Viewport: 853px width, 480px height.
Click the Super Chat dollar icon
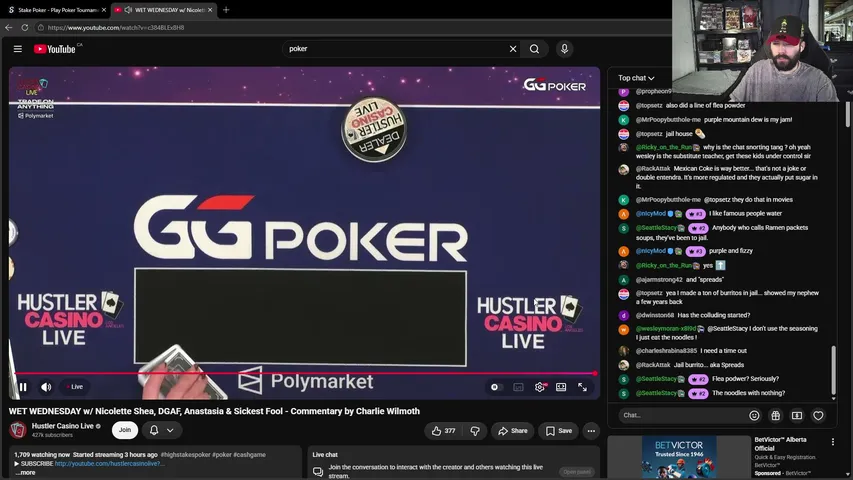click(797, 415)
